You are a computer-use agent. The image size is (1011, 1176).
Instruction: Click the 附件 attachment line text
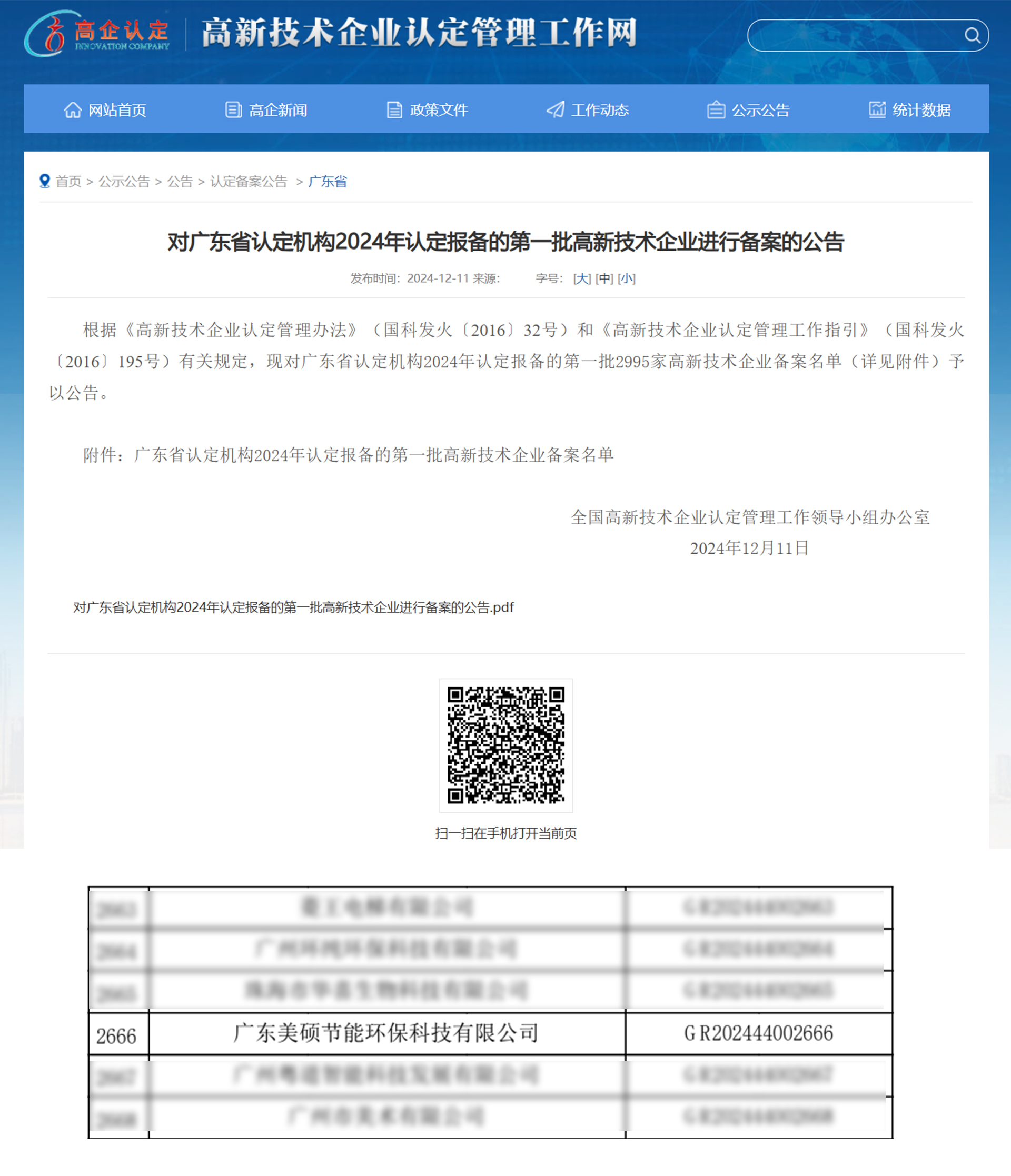(349, 455)
